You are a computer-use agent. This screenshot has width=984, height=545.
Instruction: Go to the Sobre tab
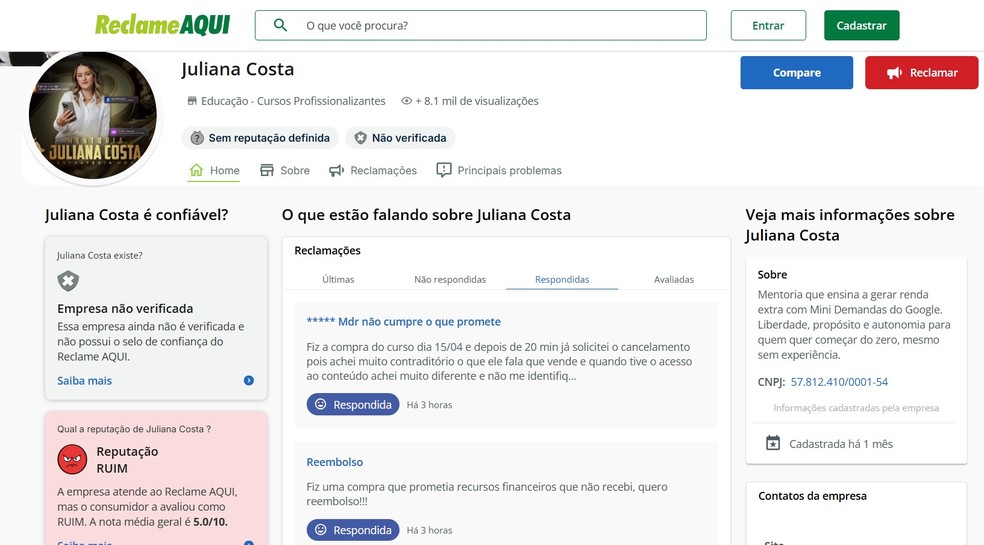click(285, 171)
